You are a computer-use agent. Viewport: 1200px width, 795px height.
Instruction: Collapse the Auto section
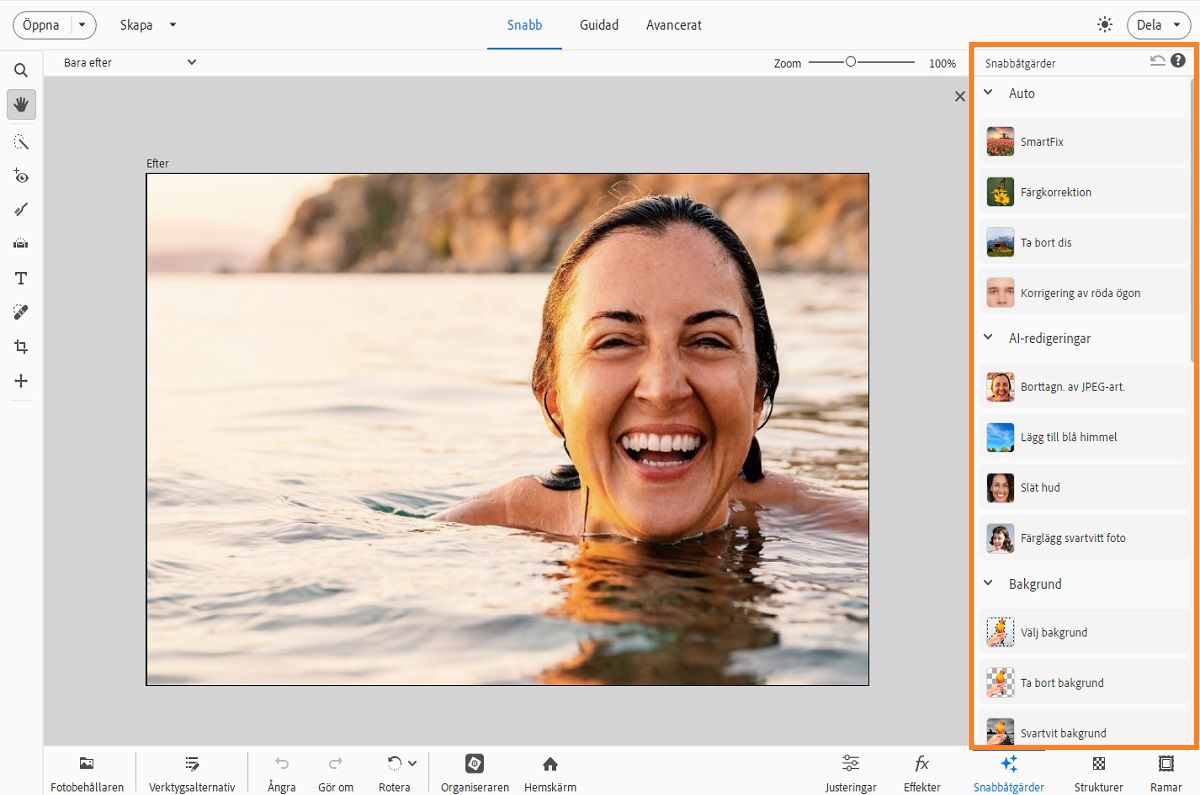click(x=988, y=93)
